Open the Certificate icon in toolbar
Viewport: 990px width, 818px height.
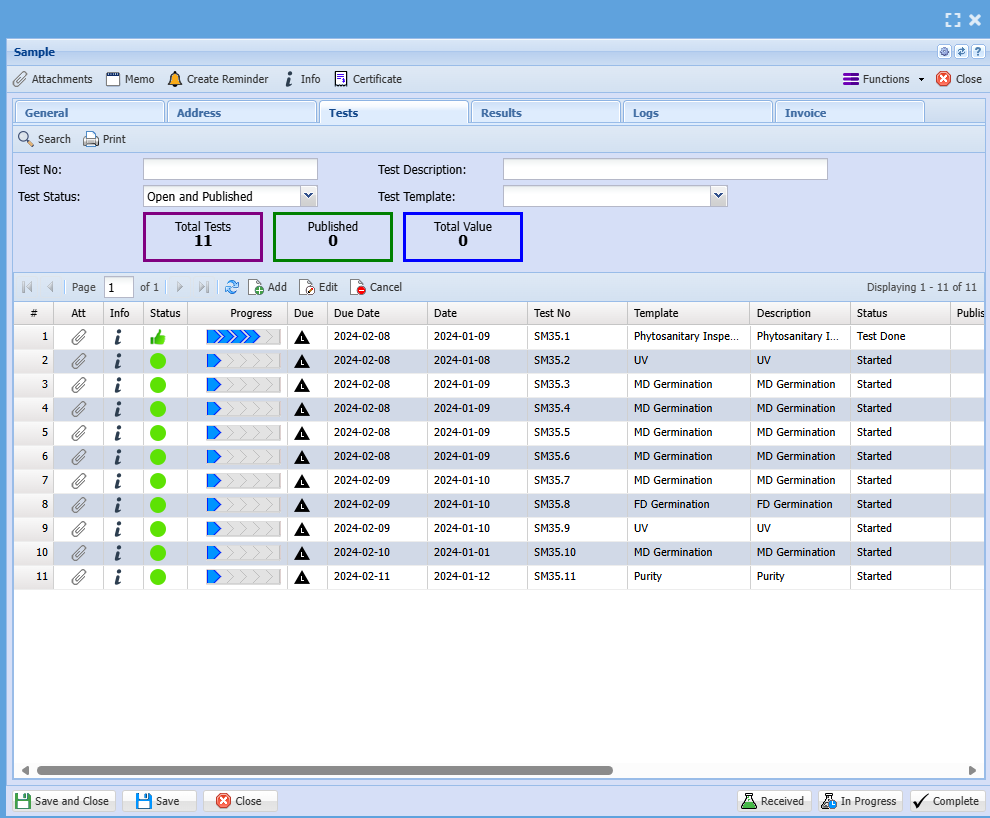[342, 79]
